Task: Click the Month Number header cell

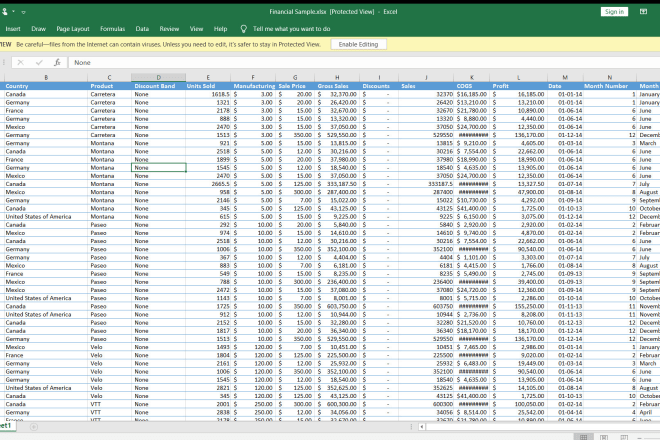Action: coord(610,86)
